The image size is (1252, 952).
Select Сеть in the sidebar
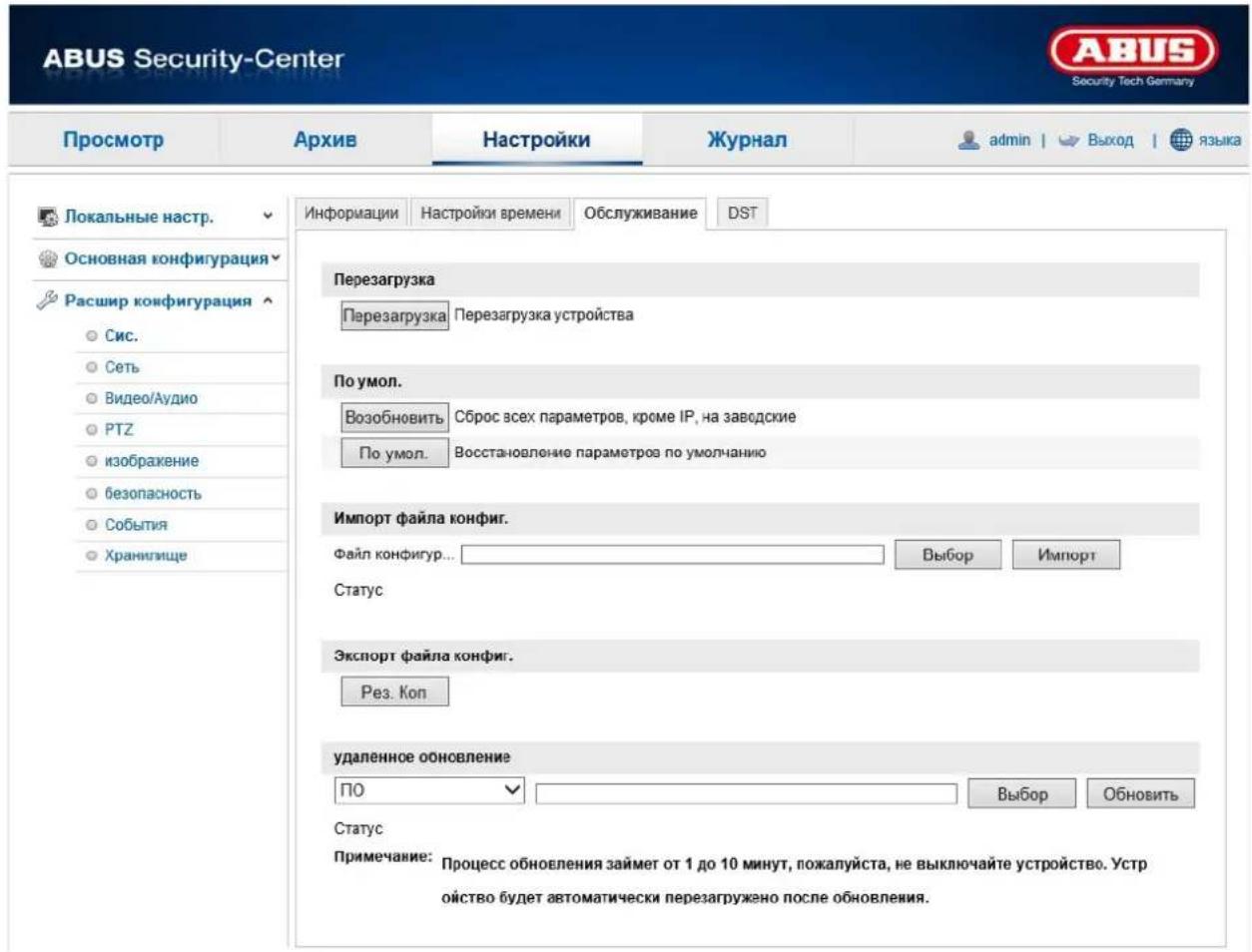[122, 367]
